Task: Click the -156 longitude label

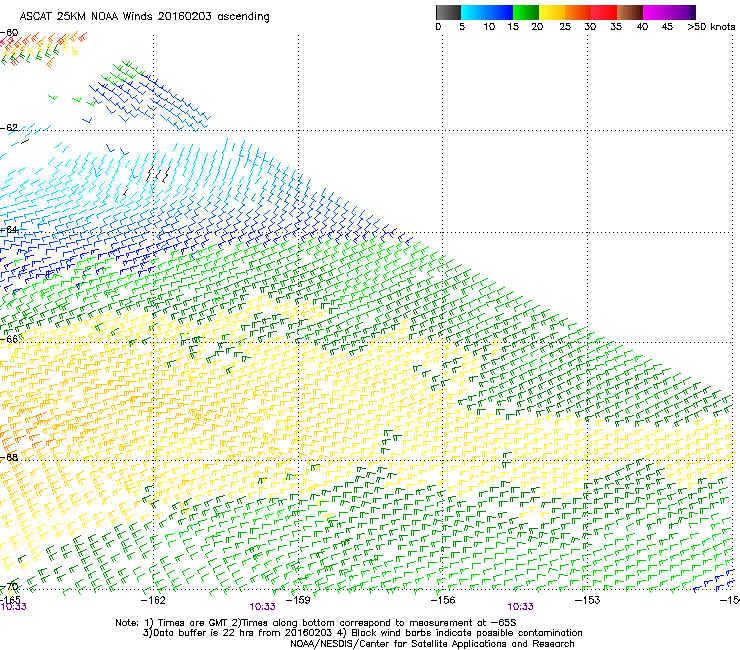Action: [443, 600]
